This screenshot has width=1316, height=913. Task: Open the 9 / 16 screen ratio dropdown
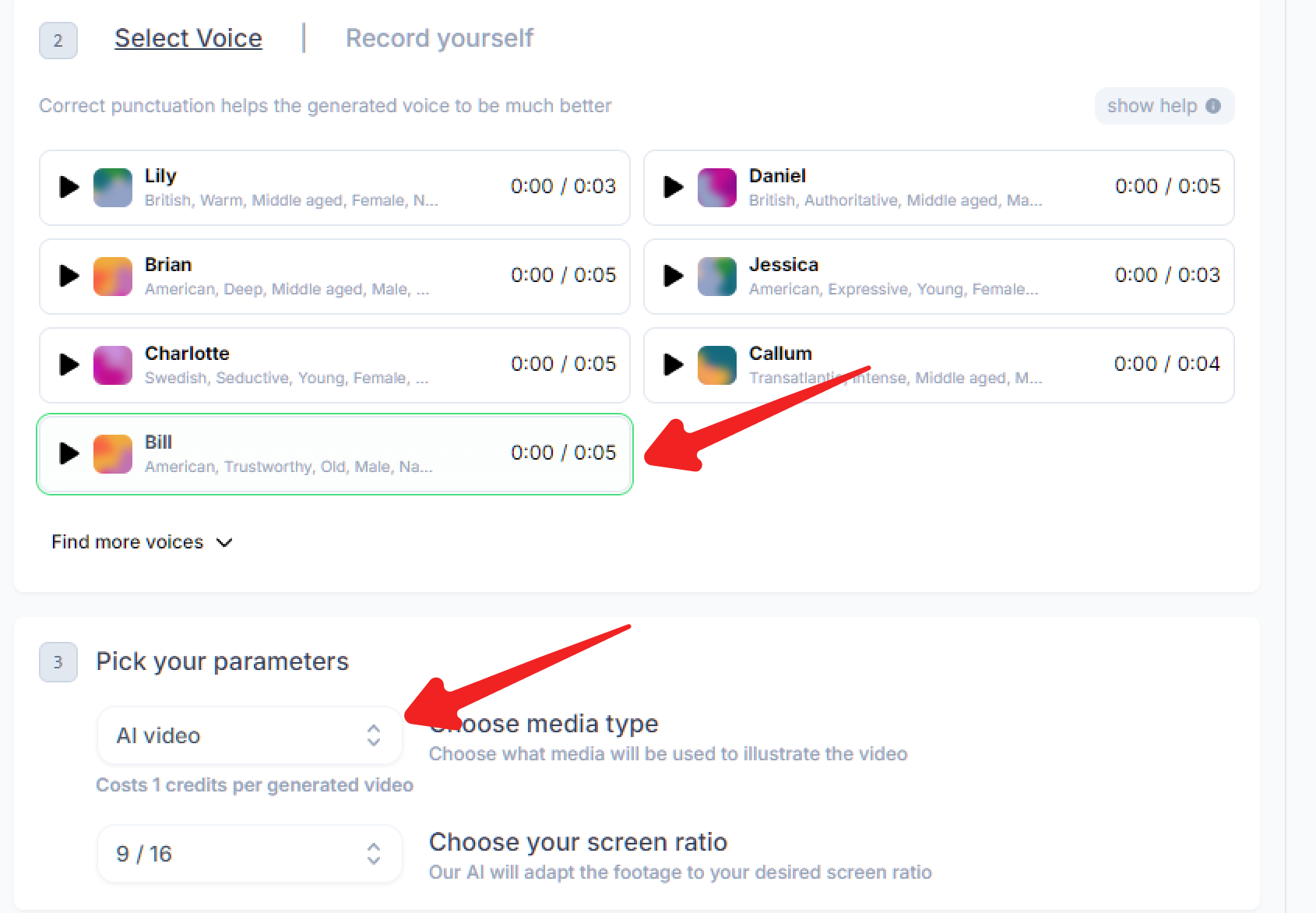coord(249,854)
